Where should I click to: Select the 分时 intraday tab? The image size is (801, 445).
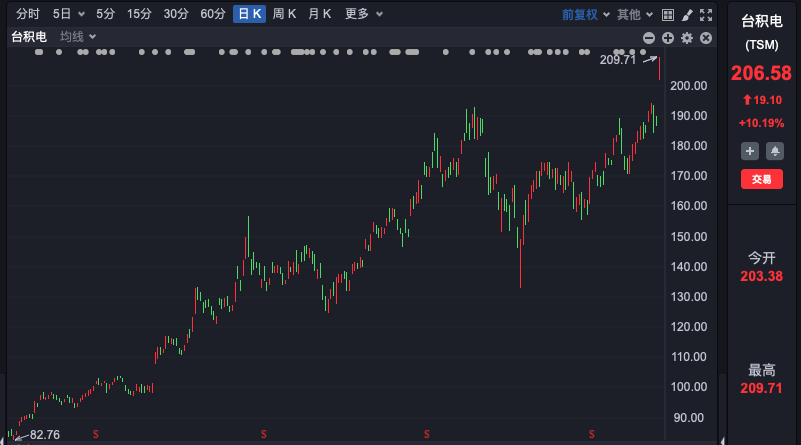pos(28,14)
